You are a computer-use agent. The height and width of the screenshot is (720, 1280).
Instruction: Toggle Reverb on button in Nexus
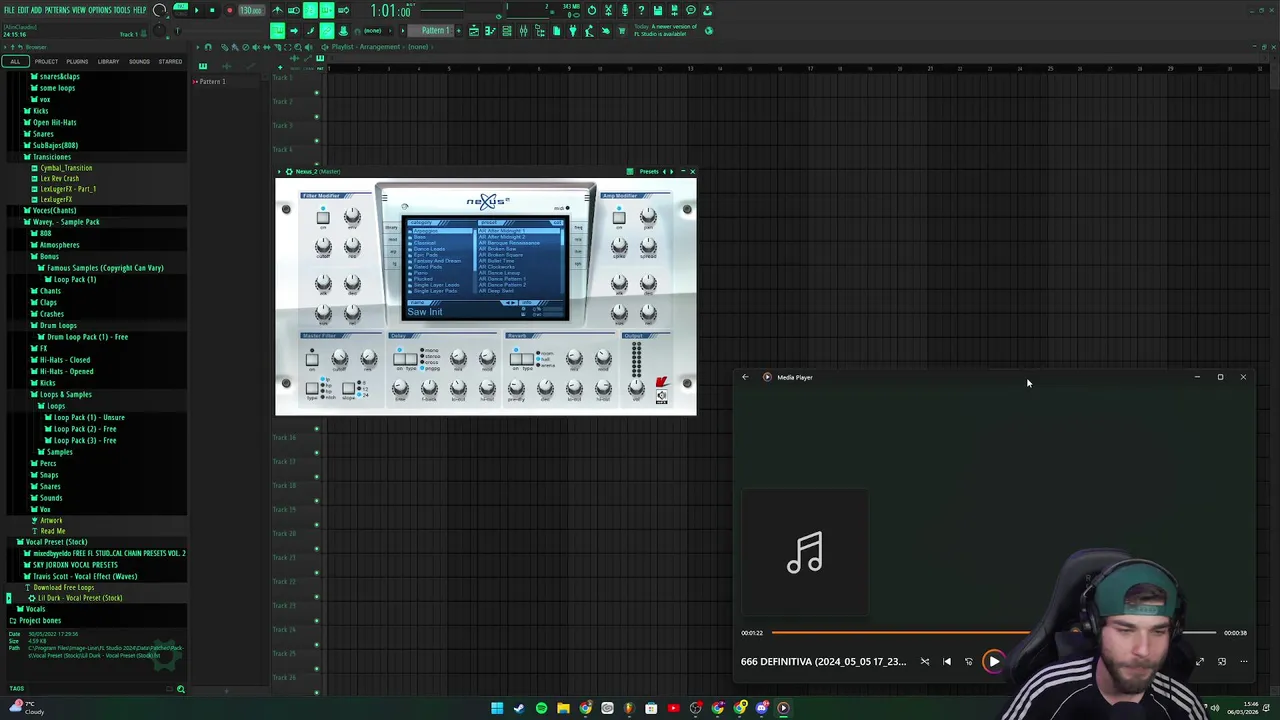pos(515,359)
